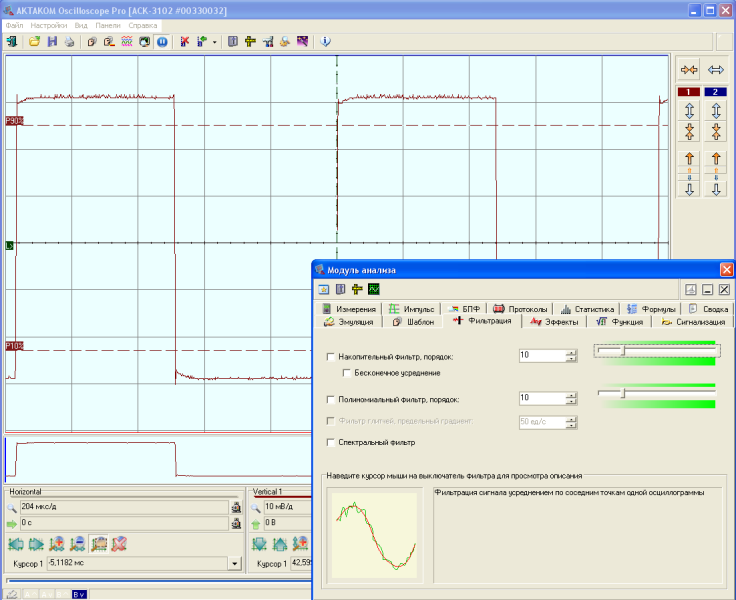Click channel 2 move down arrow

[716, 189]
